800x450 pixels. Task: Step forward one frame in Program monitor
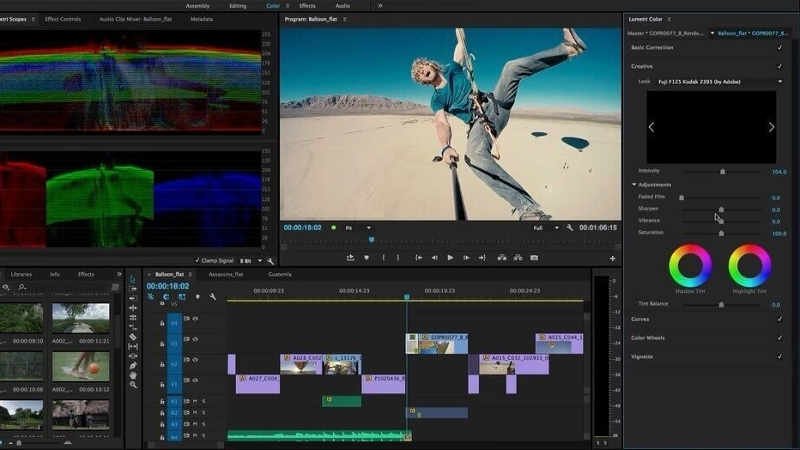click(466, 258)
